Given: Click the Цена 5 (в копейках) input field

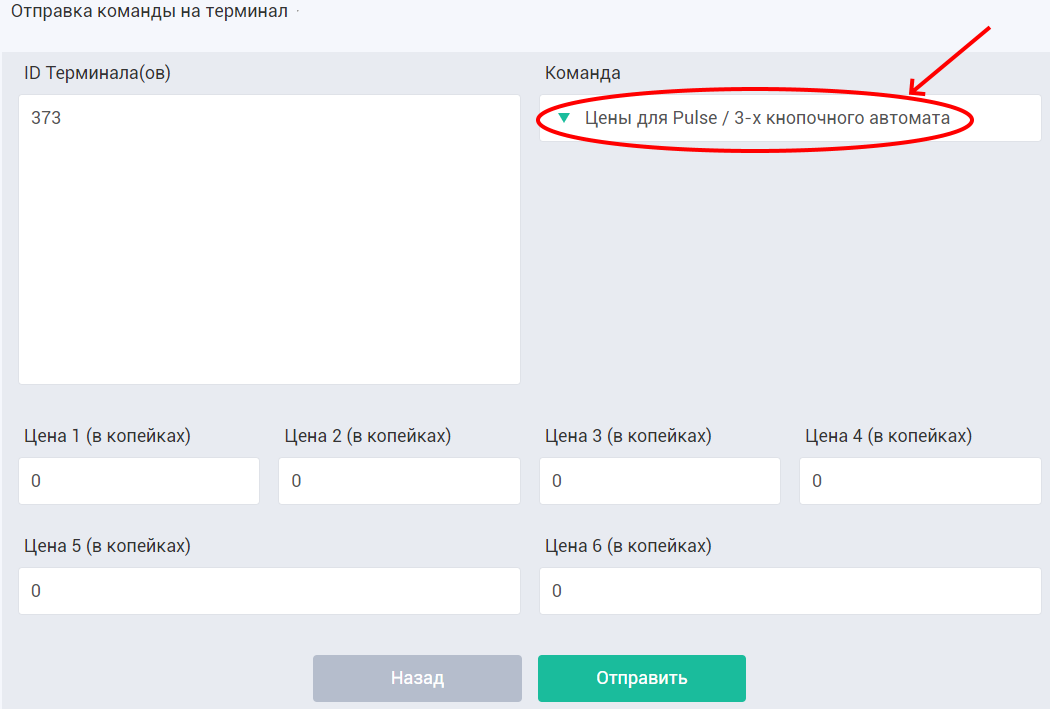Looking at the screenshot, I should tap(269, 590).
